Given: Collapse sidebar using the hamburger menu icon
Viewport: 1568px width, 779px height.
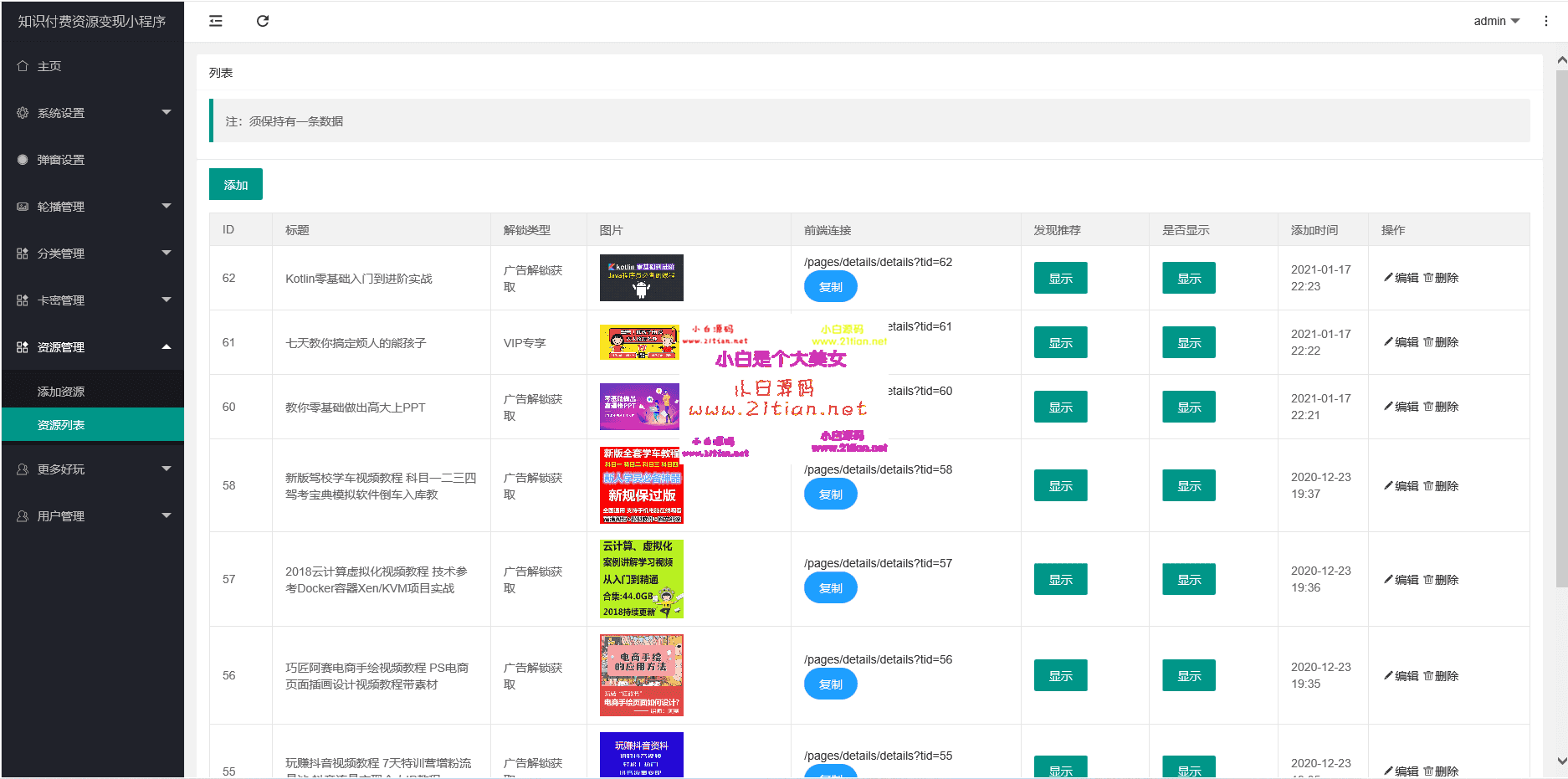Looking at the screenshot, I should click(x=216, y=21).
